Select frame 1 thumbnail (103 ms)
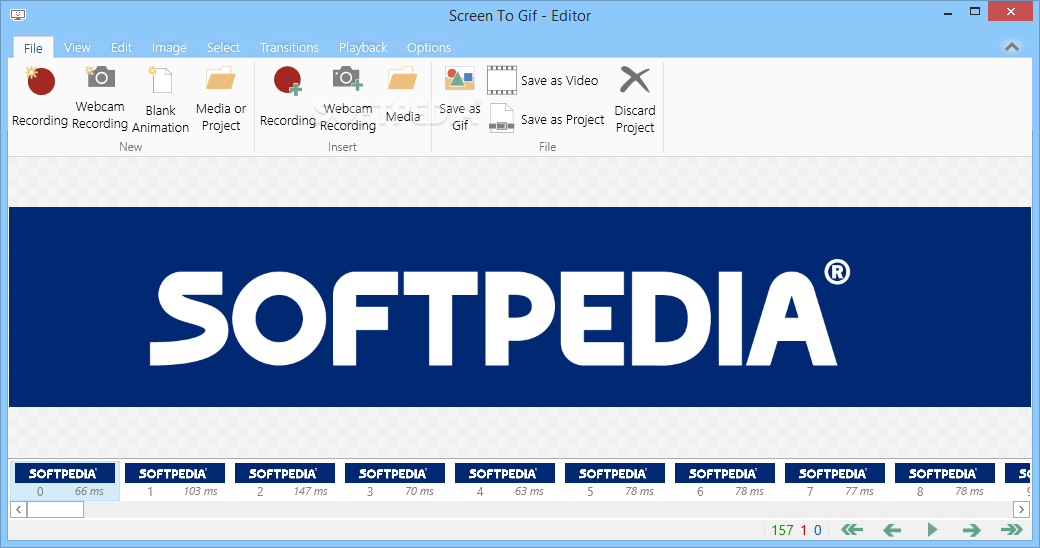The width and height of the screenshot is (1040, 548). 175,481
